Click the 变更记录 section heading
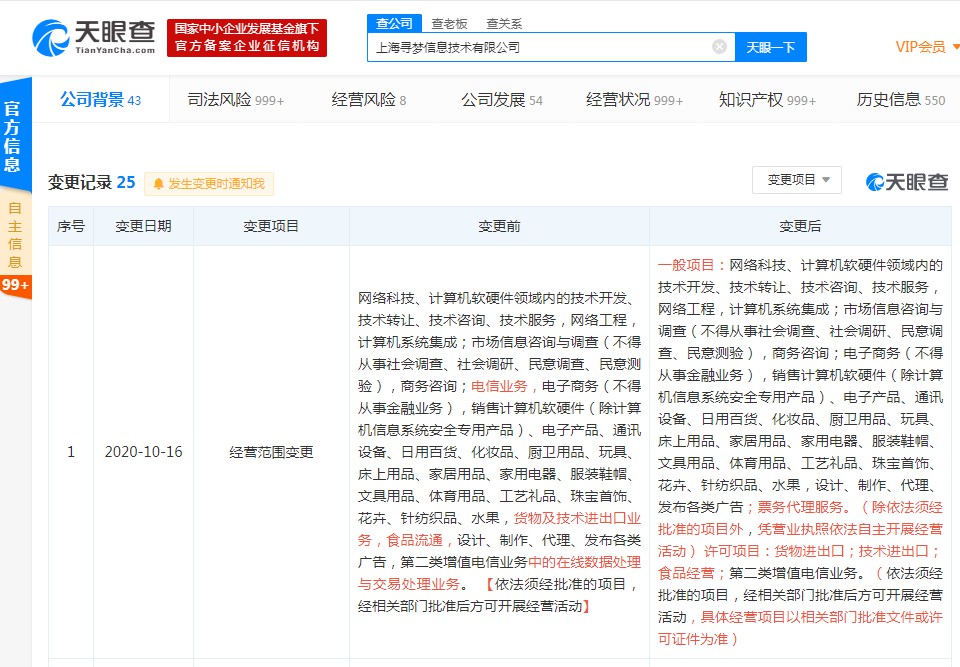The image size is (960, 667). (92, 183)
